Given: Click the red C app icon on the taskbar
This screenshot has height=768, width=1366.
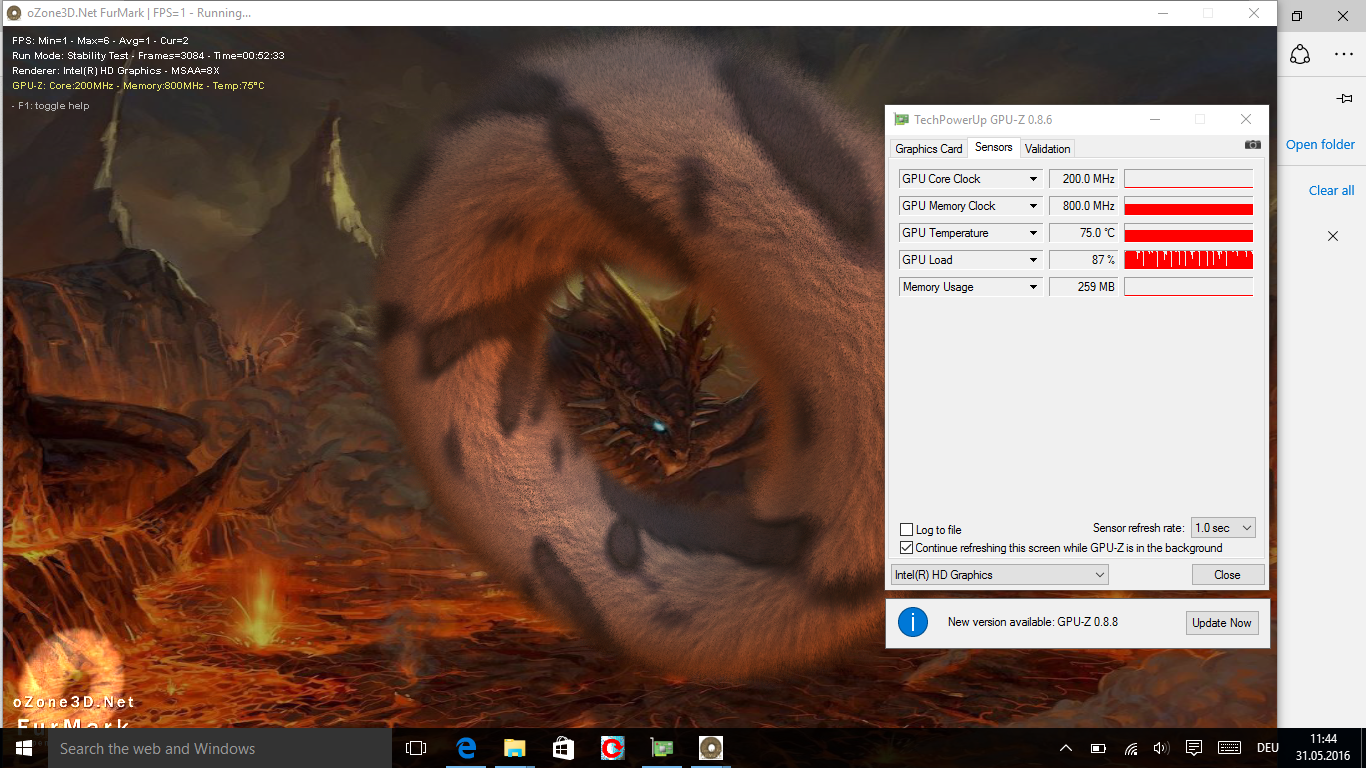Looking at the screenshot, I should coord(612,748).
